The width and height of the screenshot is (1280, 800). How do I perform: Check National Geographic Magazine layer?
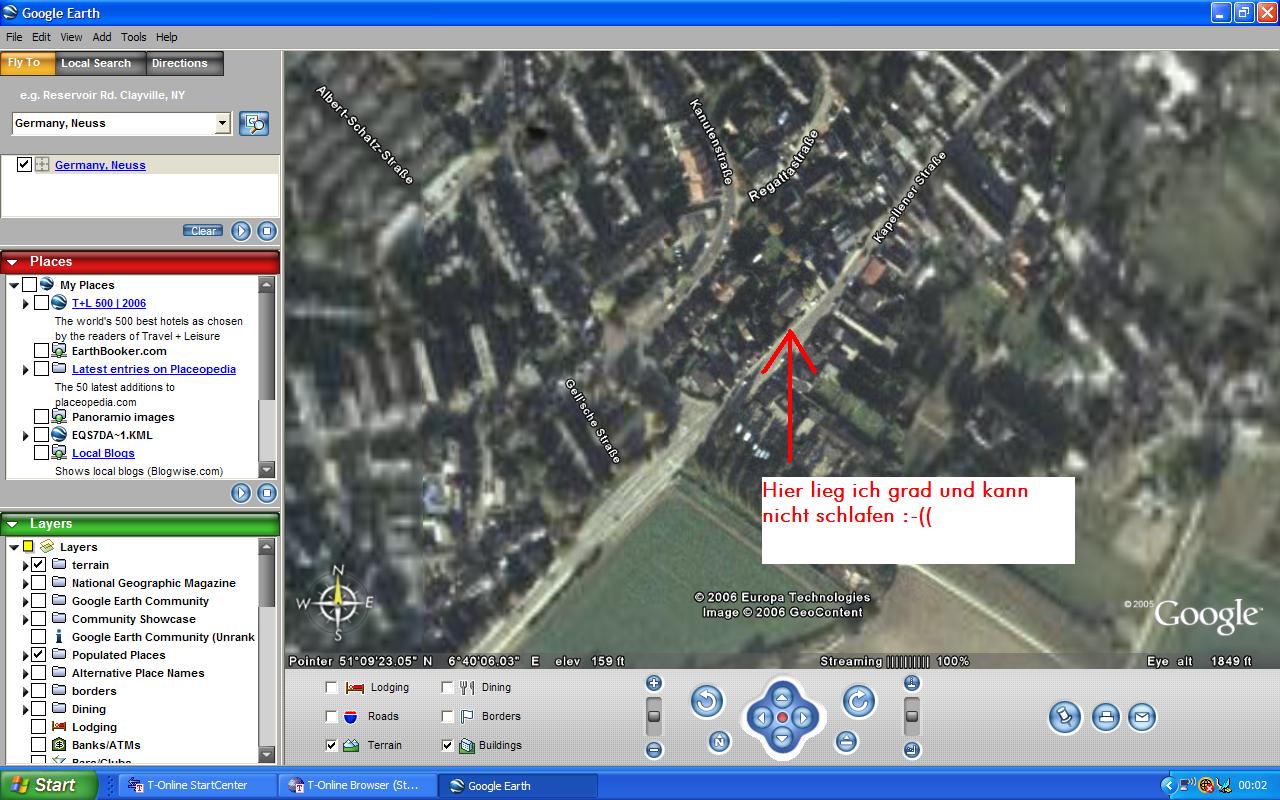[39, 583]
